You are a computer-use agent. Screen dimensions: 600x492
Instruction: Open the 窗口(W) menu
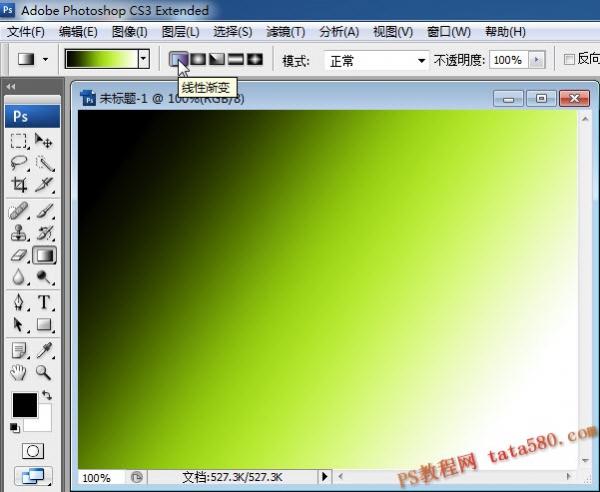448,32
